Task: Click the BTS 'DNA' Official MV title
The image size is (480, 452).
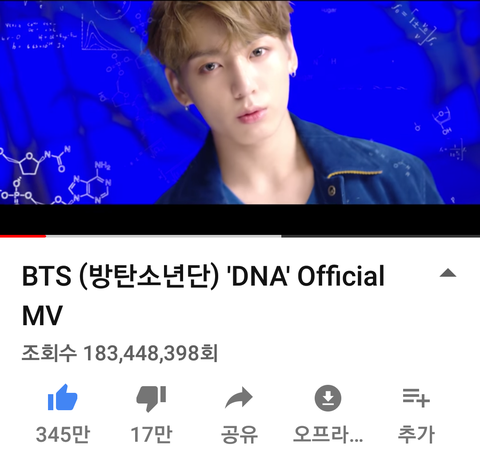Action: (203, 295)
